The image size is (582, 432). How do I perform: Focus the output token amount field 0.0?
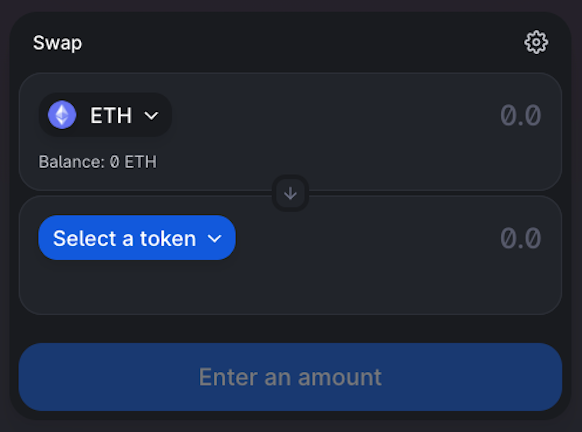[x=520, y=238]
